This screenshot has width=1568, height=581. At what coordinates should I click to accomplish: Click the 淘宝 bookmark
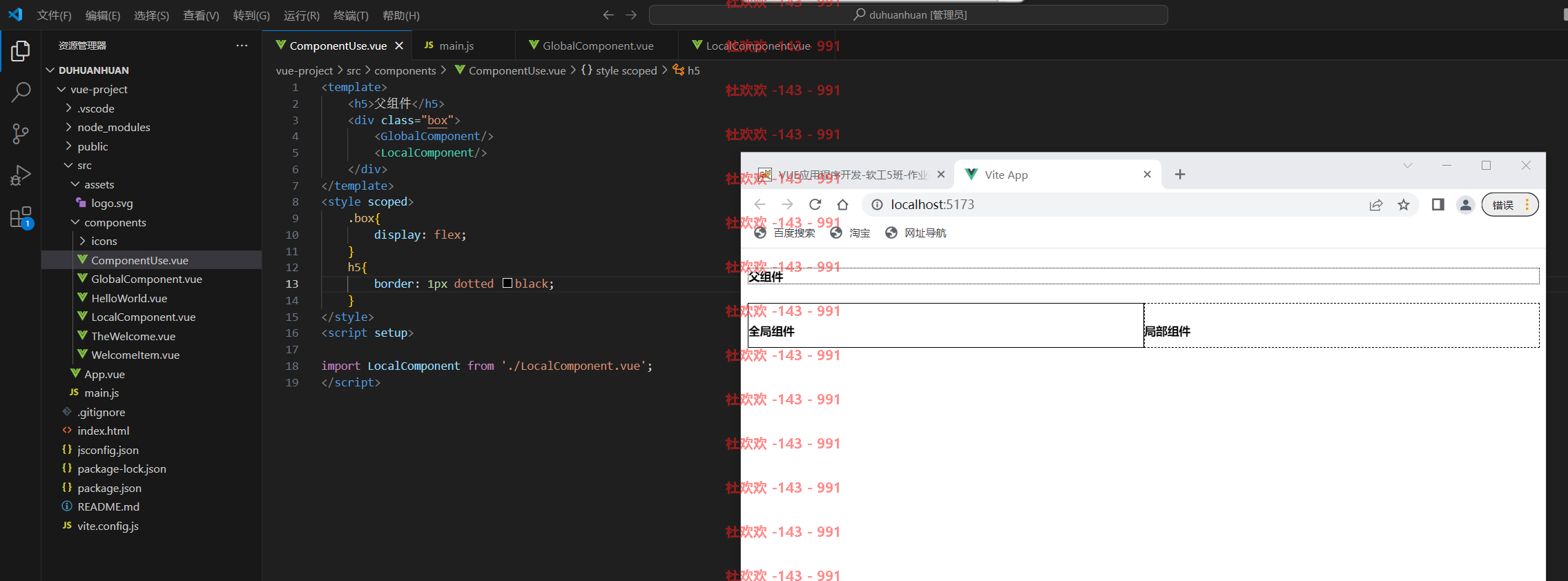click(850, 233)
